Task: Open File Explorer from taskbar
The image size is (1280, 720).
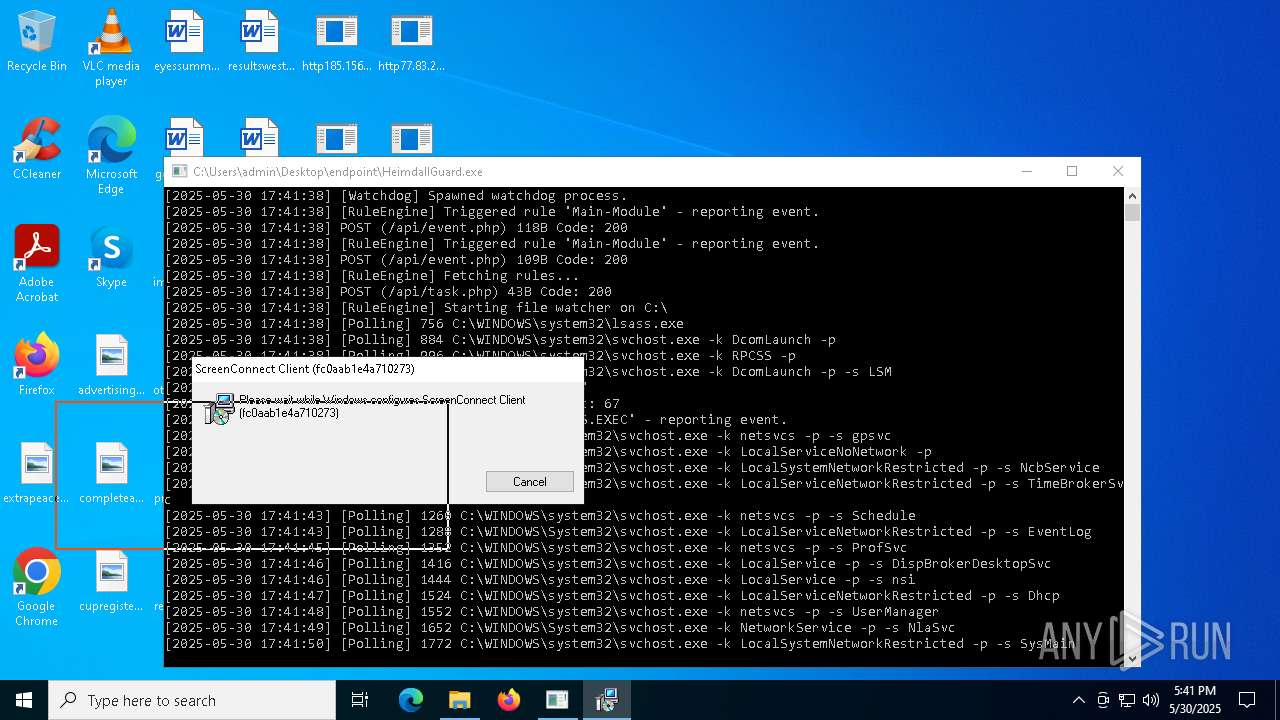Action: pyautogui.click(x=459, y=700)
